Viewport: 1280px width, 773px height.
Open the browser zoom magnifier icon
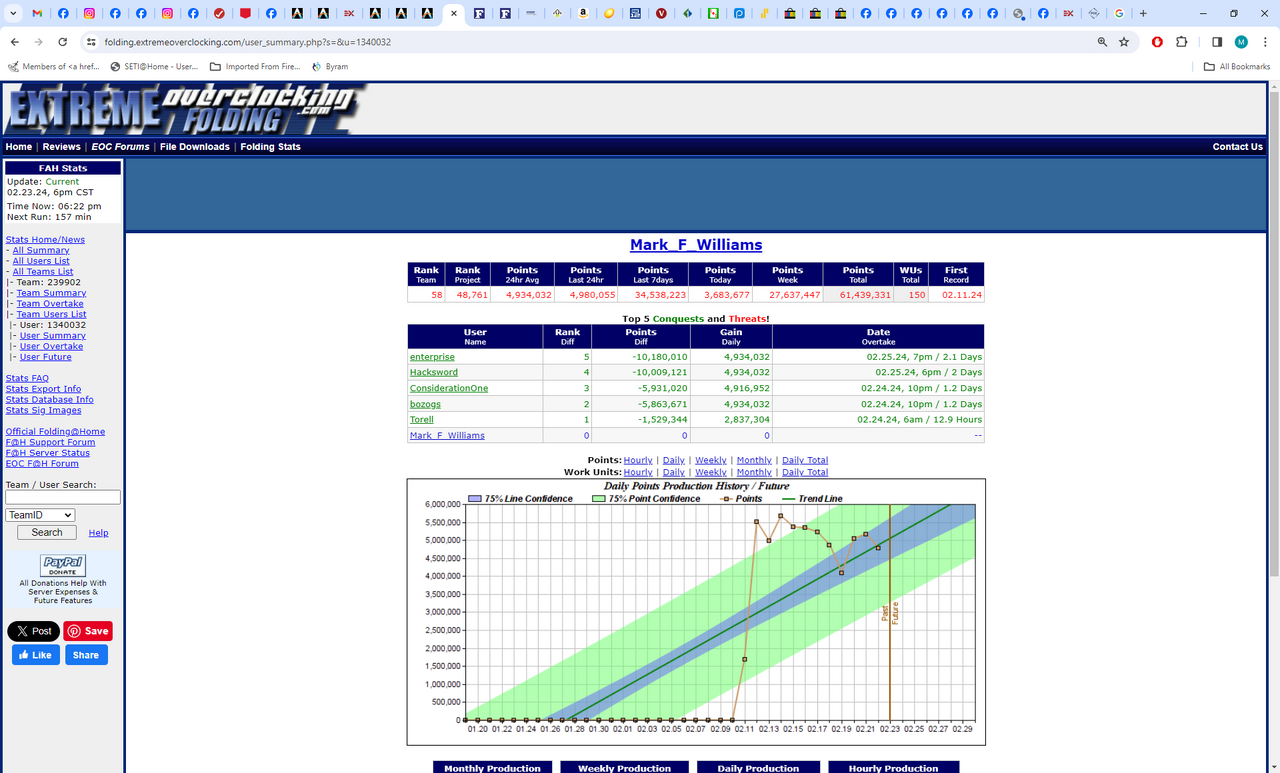(1102, 42)
